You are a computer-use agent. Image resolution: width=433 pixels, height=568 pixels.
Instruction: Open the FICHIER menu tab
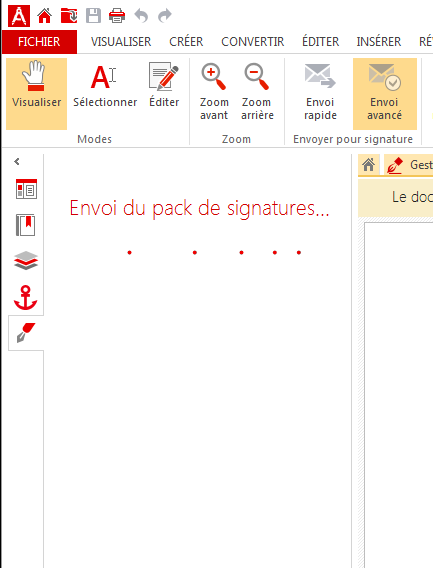[39, 42]
